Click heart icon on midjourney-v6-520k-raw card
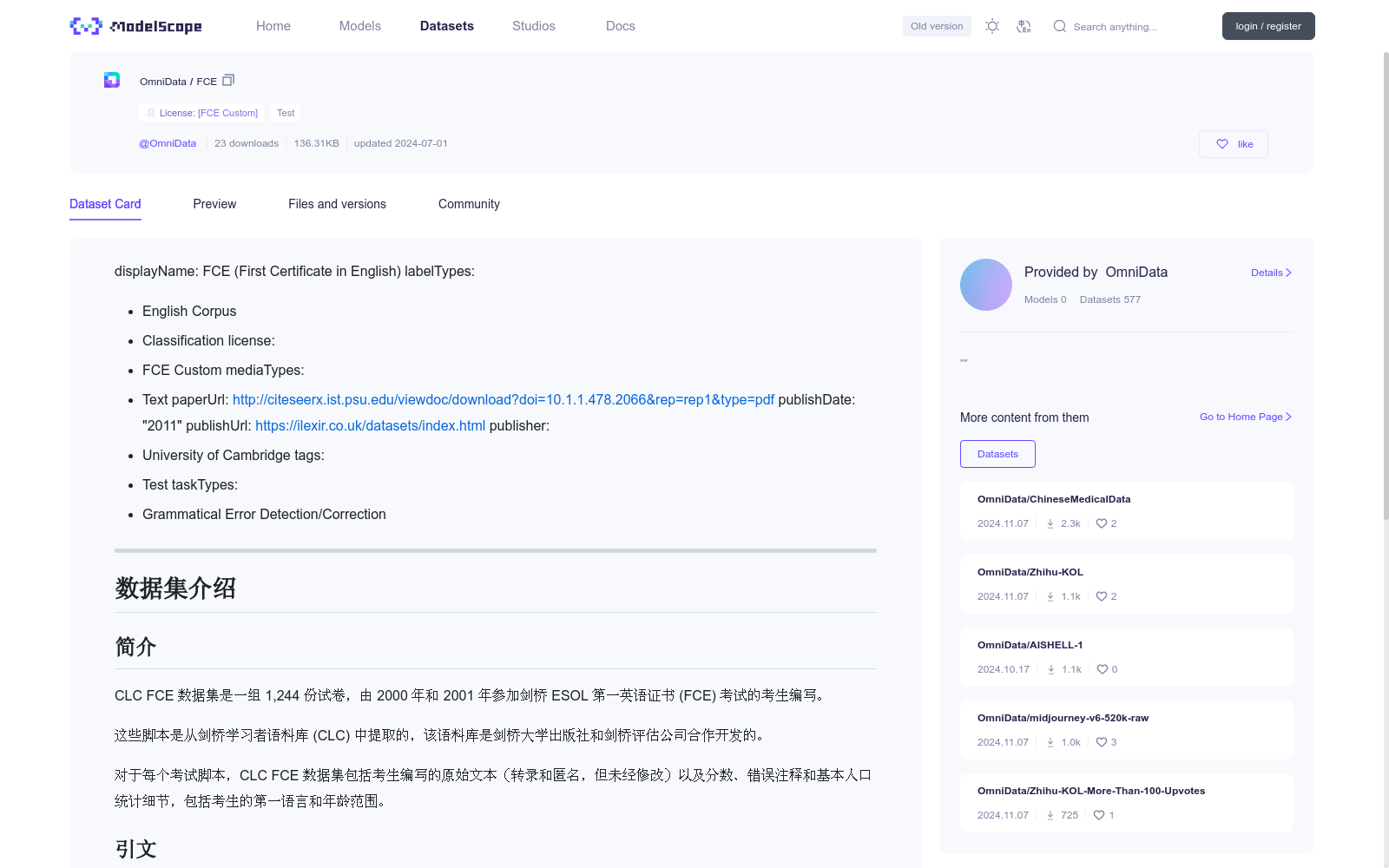 click(x=1102, y=742)
